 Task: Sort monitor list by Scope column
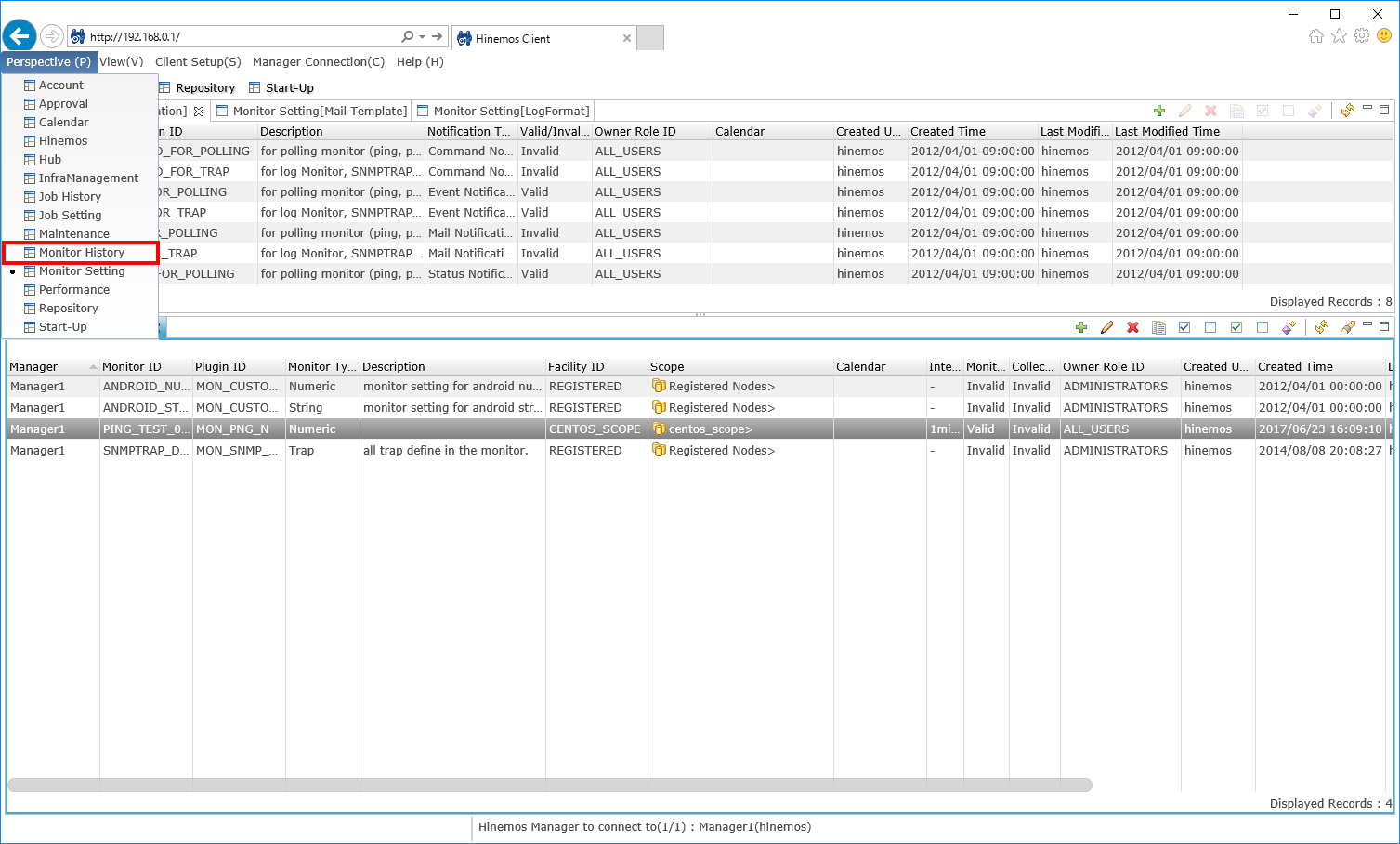coord(740,367)
